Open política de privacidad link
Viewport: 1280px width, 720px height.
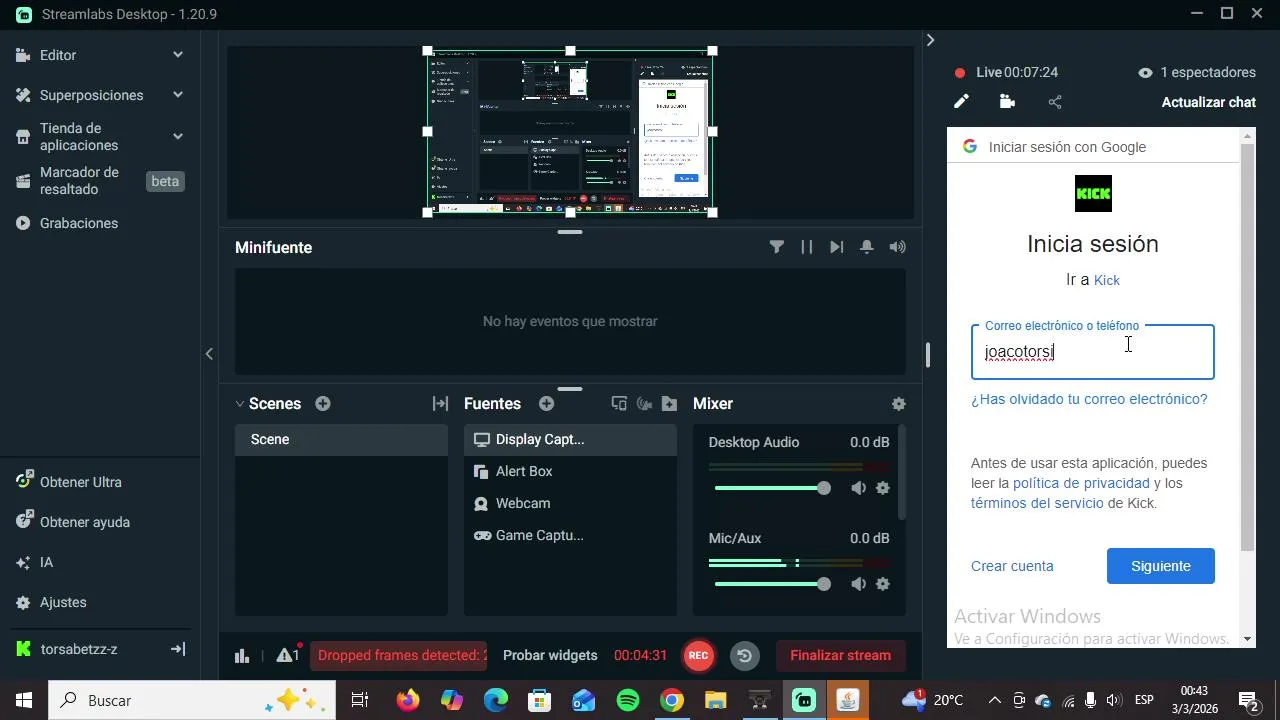1081,483
